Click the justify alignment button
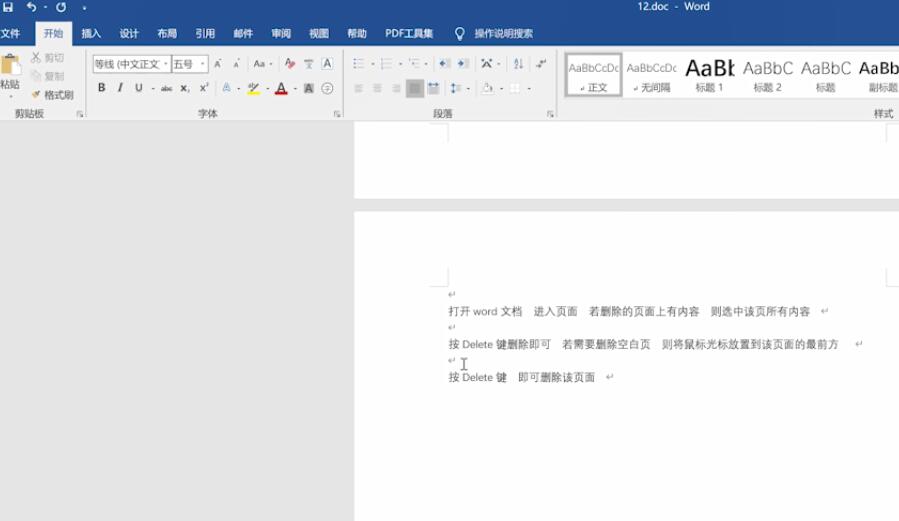 415,88
